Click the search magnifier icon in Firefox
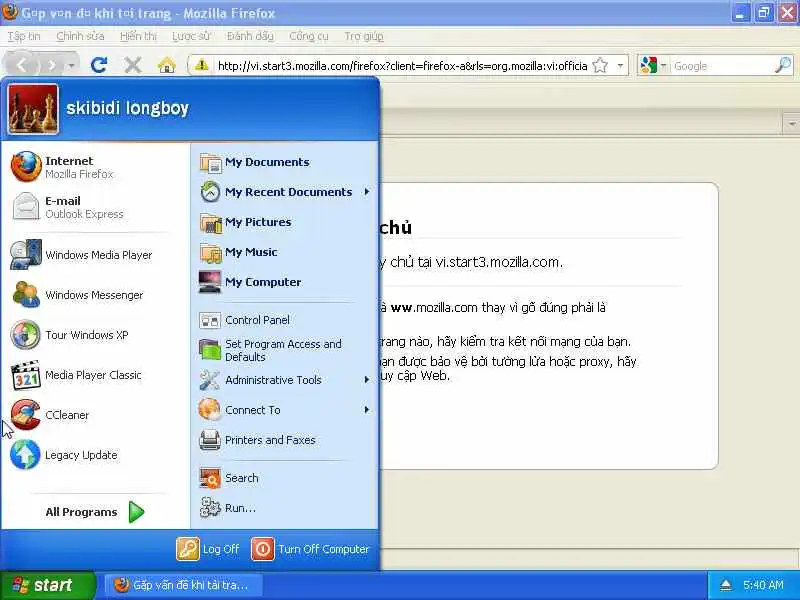Viewport: 800px width, 600px height. [x=783, y=65]
